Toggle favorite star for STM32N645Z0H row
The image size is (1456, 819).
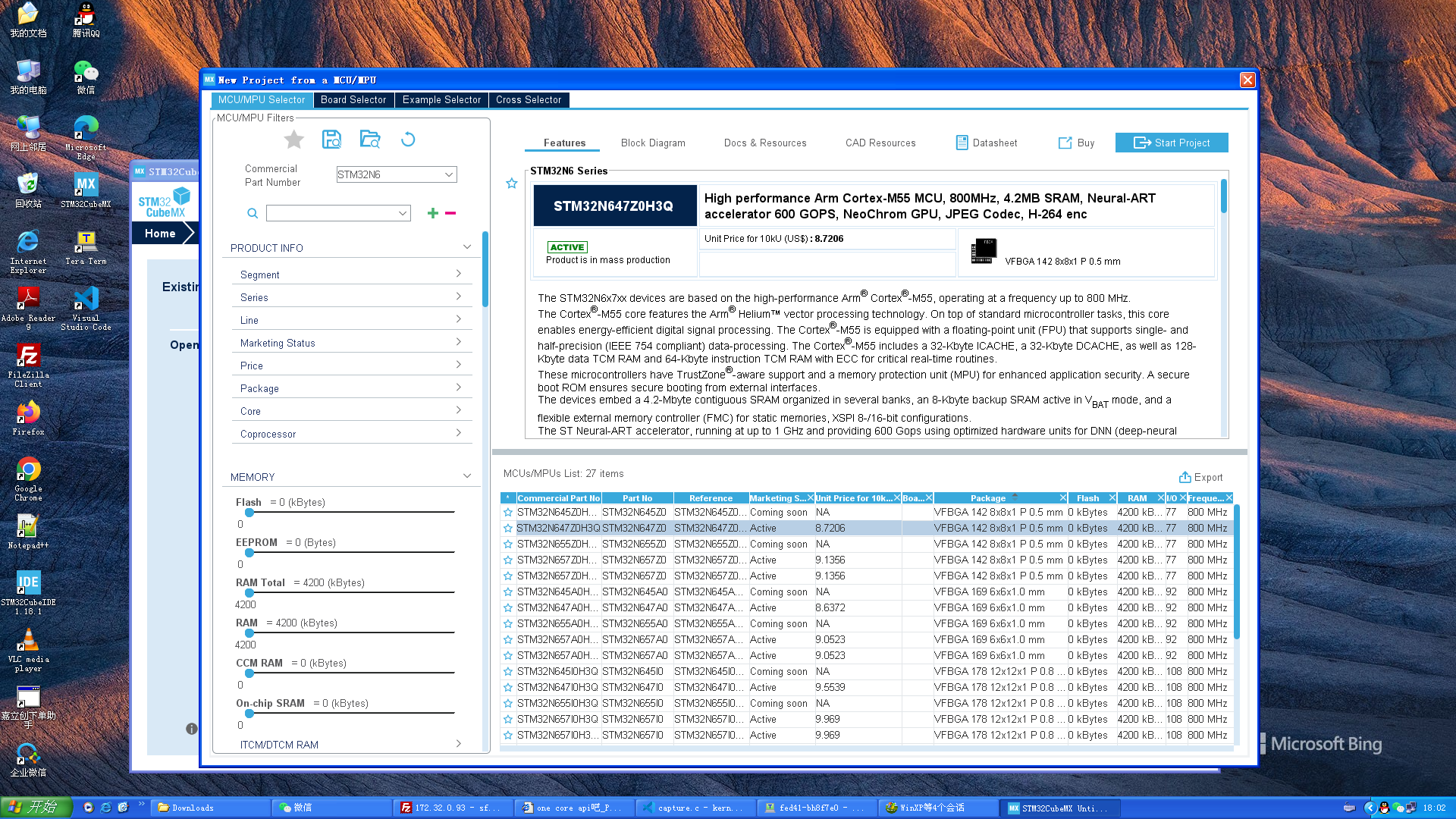(x=508, y=513)
